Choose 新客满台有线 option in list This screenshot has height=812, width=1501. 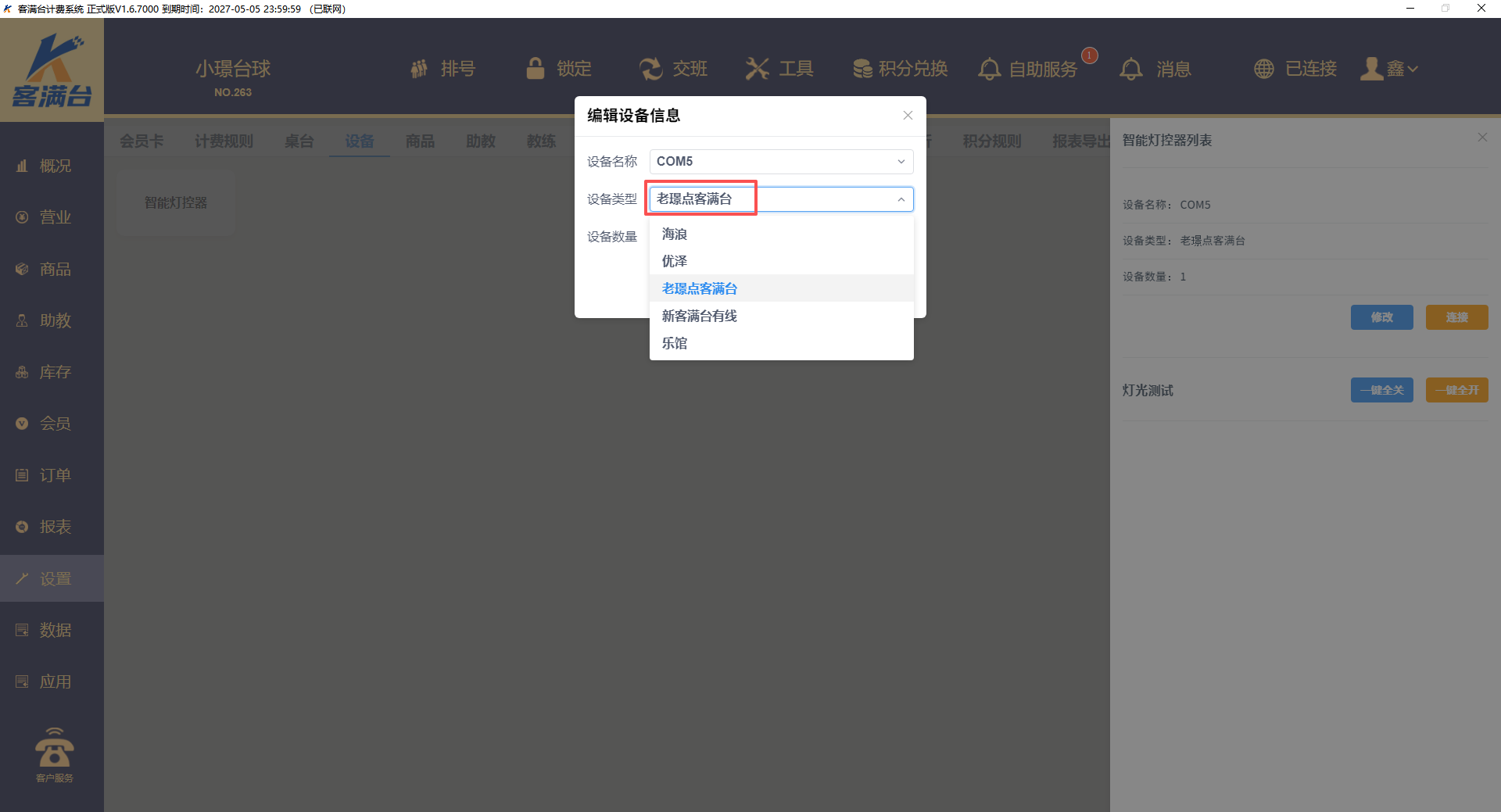(x=699, y=316)
